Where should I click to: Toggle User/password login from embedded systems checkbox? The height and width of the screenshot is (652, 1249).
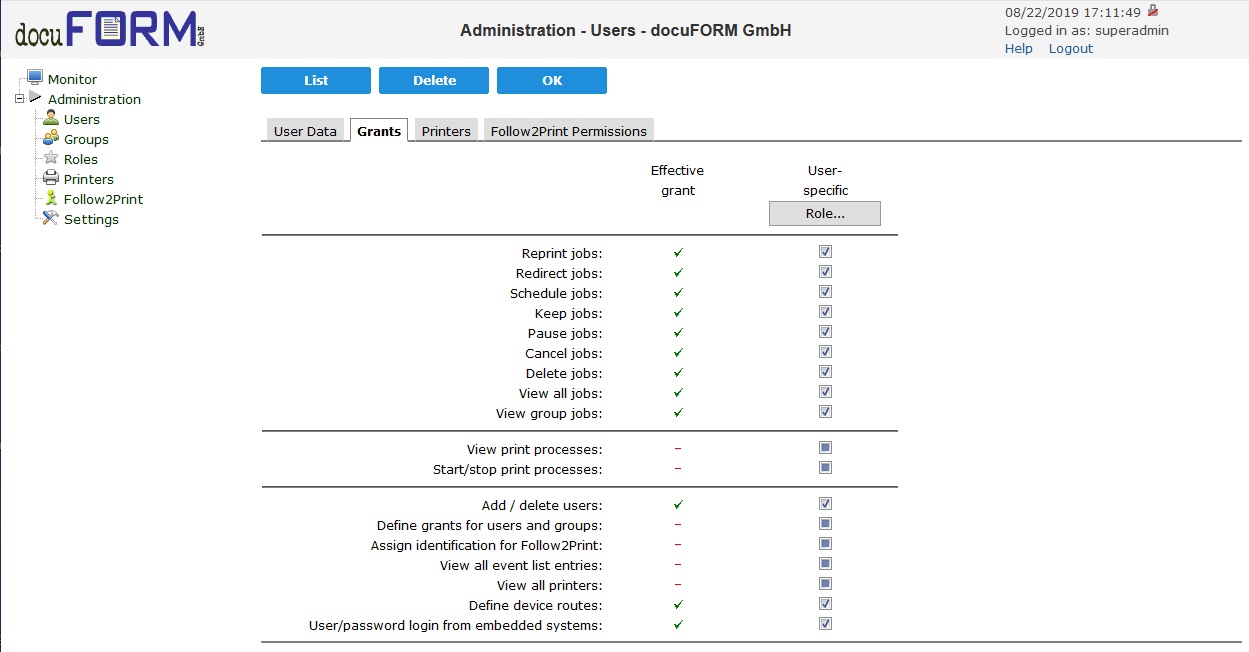pyautogui.click(x=825, y=624)
